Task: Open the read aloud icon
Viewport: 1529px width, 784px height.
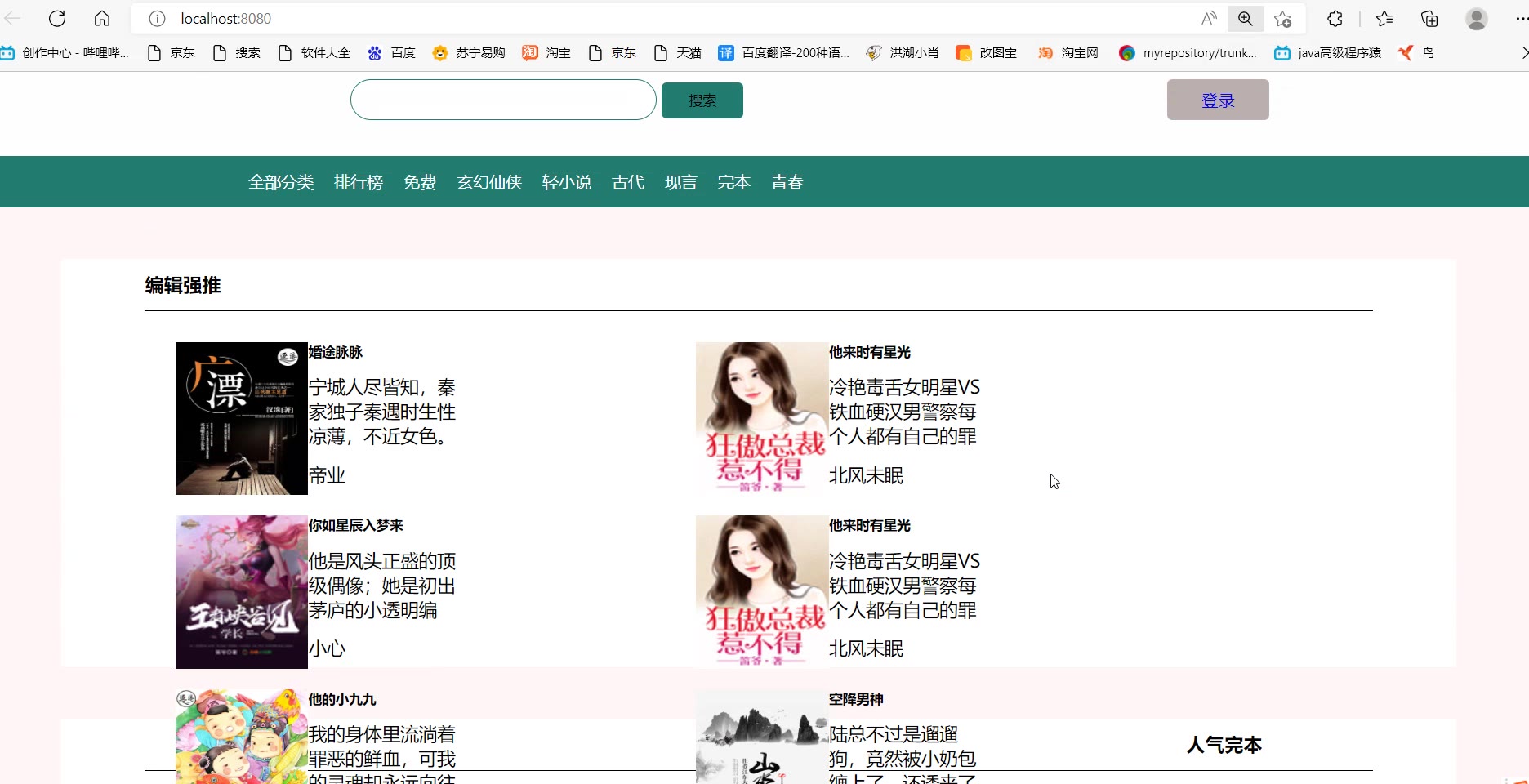Action: point(1209,18)
